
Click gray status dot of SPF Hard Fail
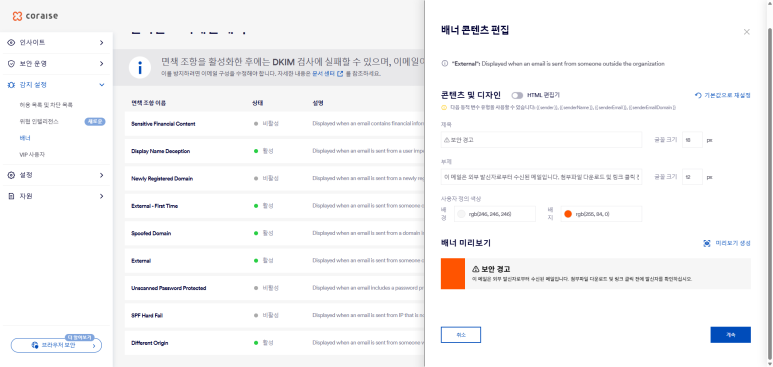(256, 315)
